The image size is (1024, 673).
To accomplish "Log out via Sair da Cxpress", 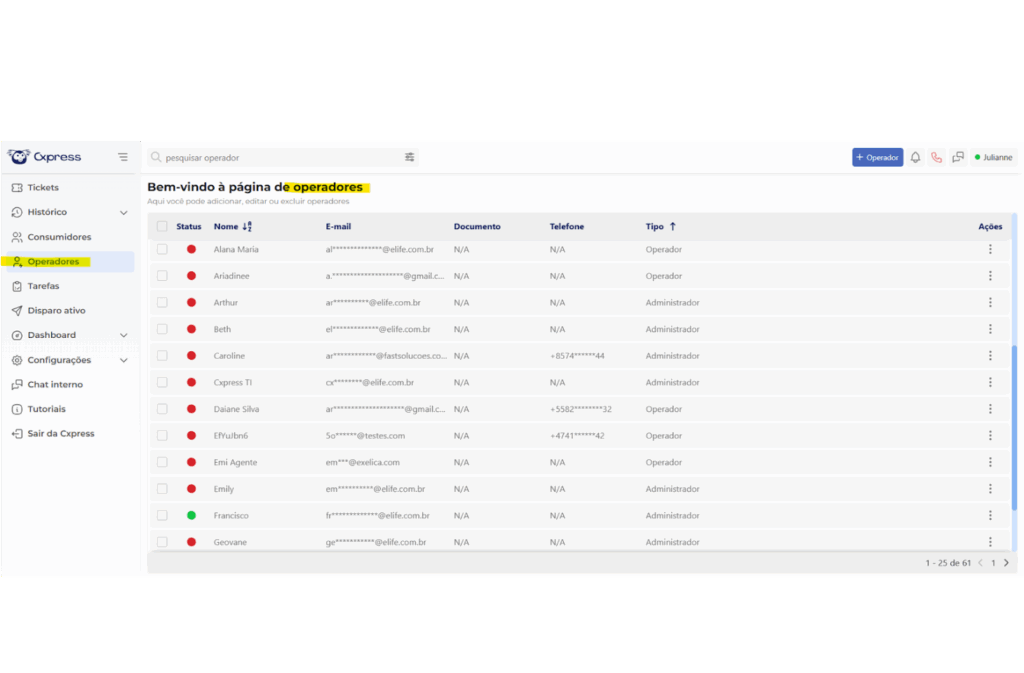I will tap(60, 434).
